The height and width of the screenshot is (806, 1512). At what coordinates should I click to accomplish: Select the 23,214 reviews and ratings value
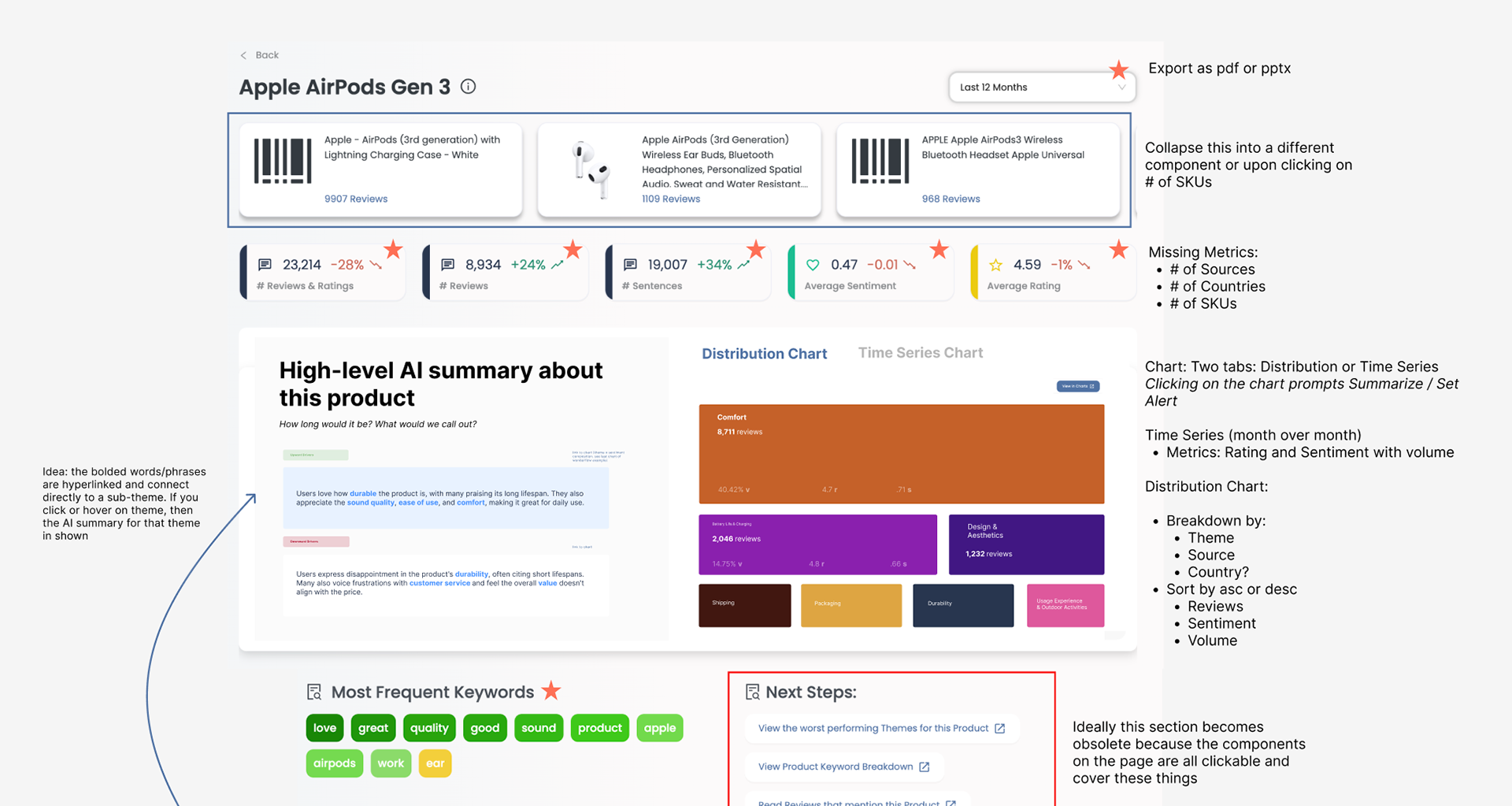(302, 265)
